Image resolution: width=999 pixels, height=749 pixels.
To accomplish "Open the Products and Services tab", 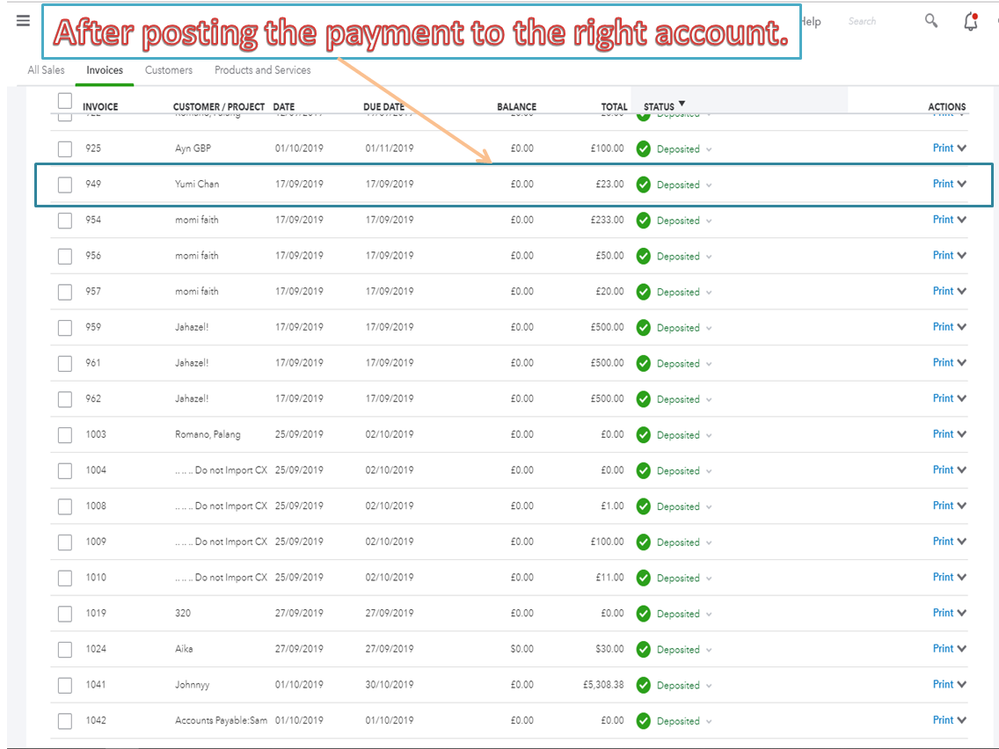I will 262,70.
